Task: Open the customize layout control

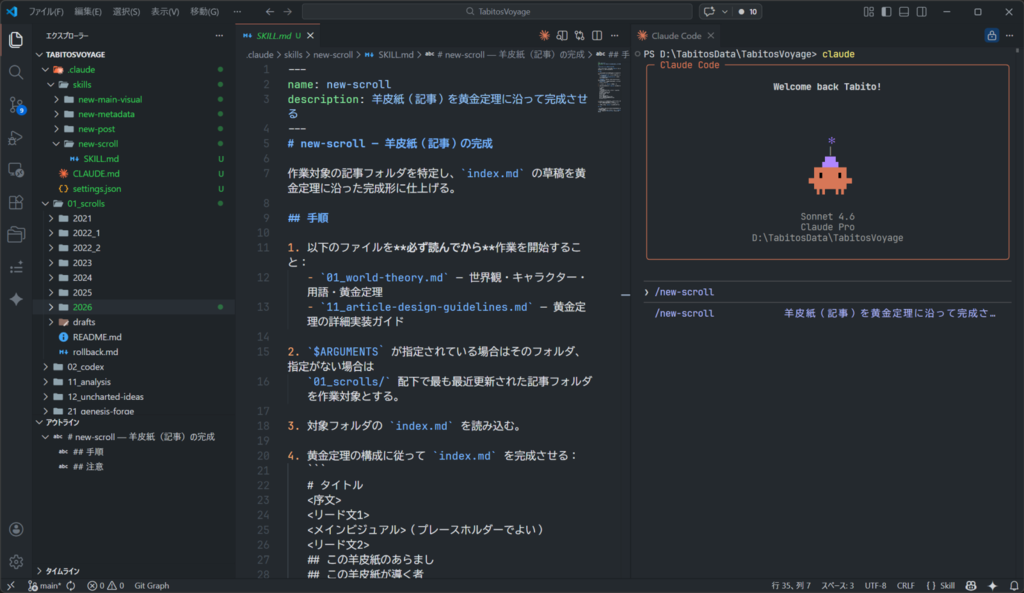Action: pyautogui.click(x=869, y=12)
